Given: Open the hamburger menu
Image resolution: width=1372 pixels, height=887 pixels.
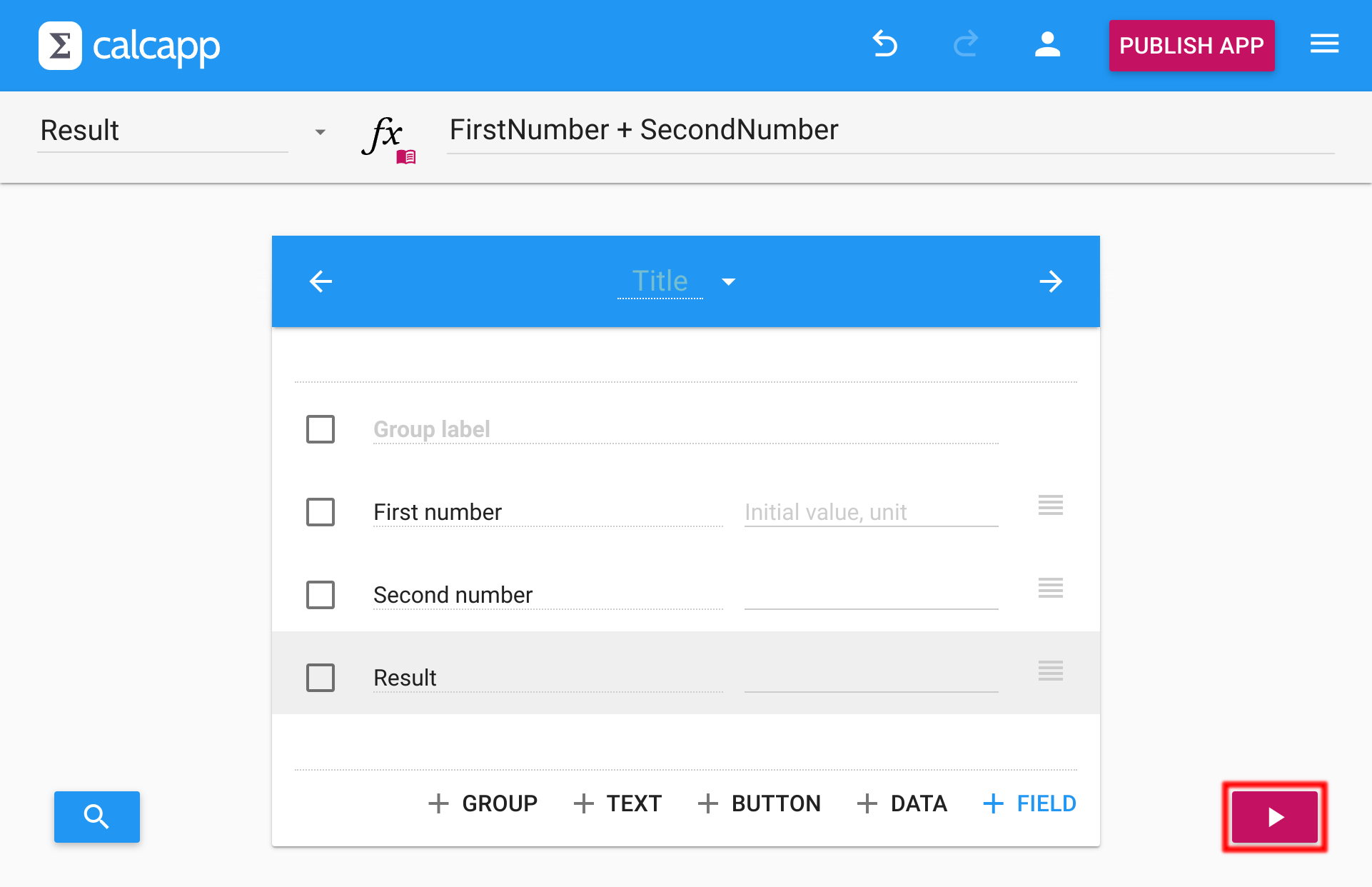Looking at the screenshot, I should pos(1323,44).
